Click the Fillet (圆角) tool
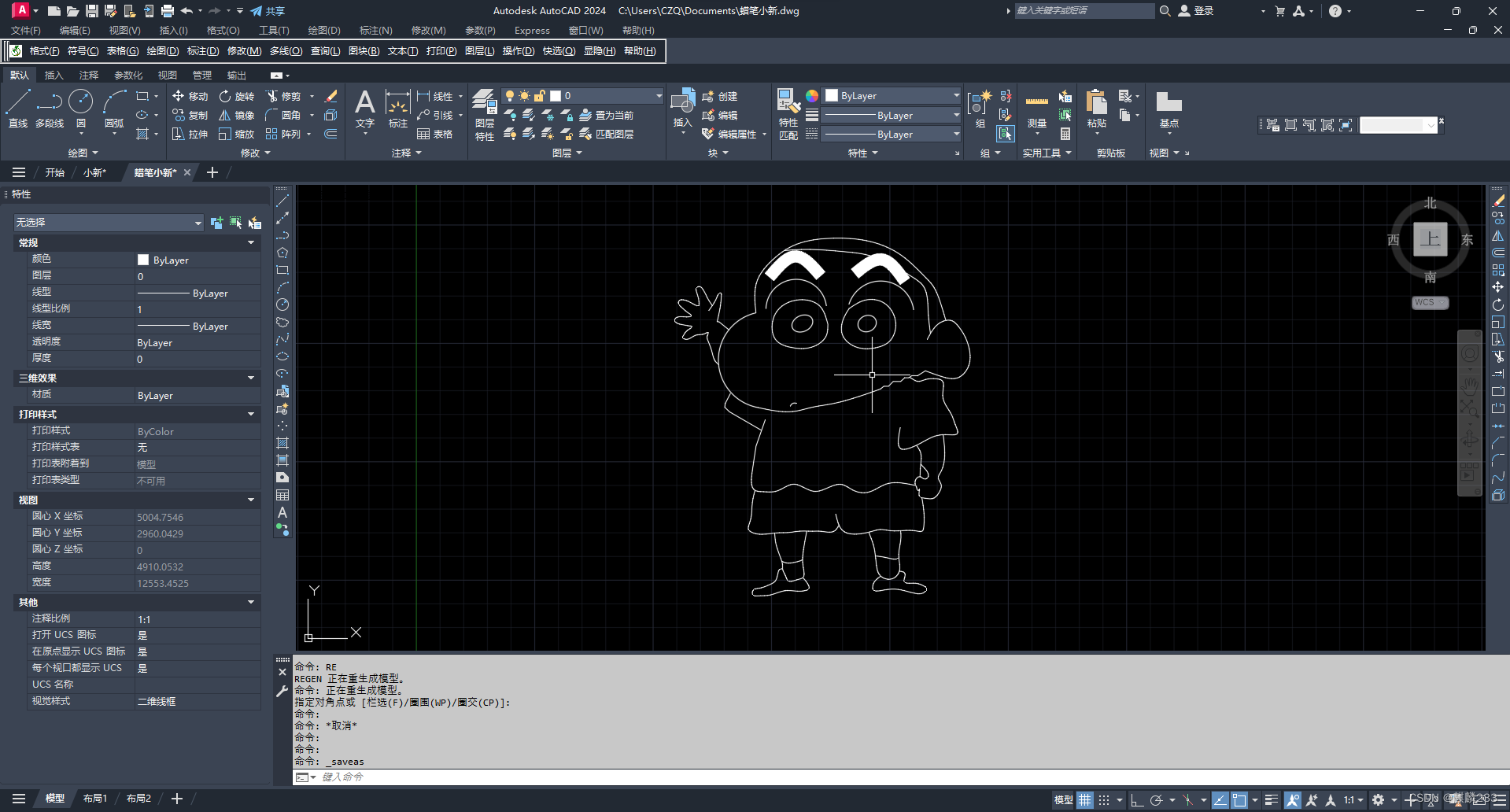Image resolution: width=1510 pixels, height=812 pixels. pos(284,115)
